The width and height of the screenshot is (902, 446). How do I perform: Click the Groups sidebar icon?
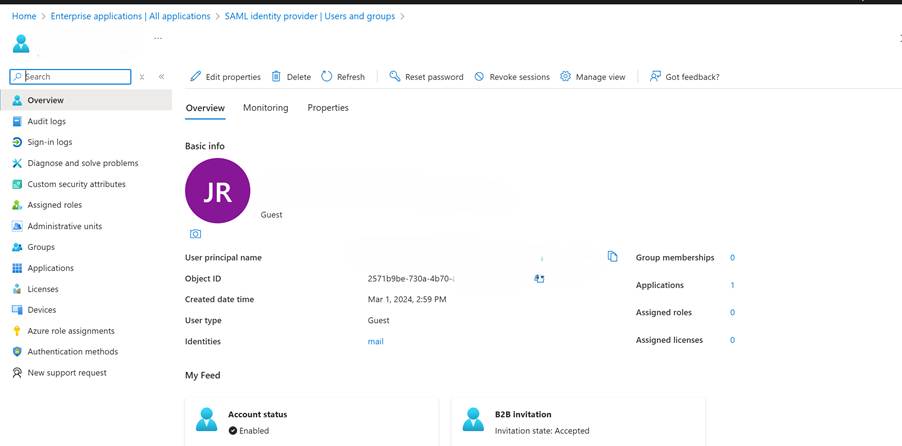coord(17,247)
